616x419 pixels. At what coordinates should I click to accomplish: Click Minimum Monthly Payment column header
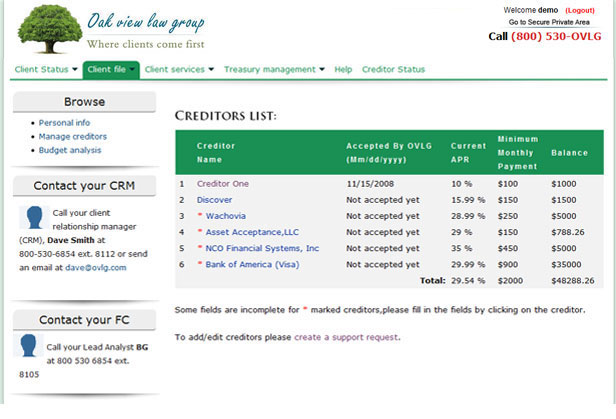point(518,153)
